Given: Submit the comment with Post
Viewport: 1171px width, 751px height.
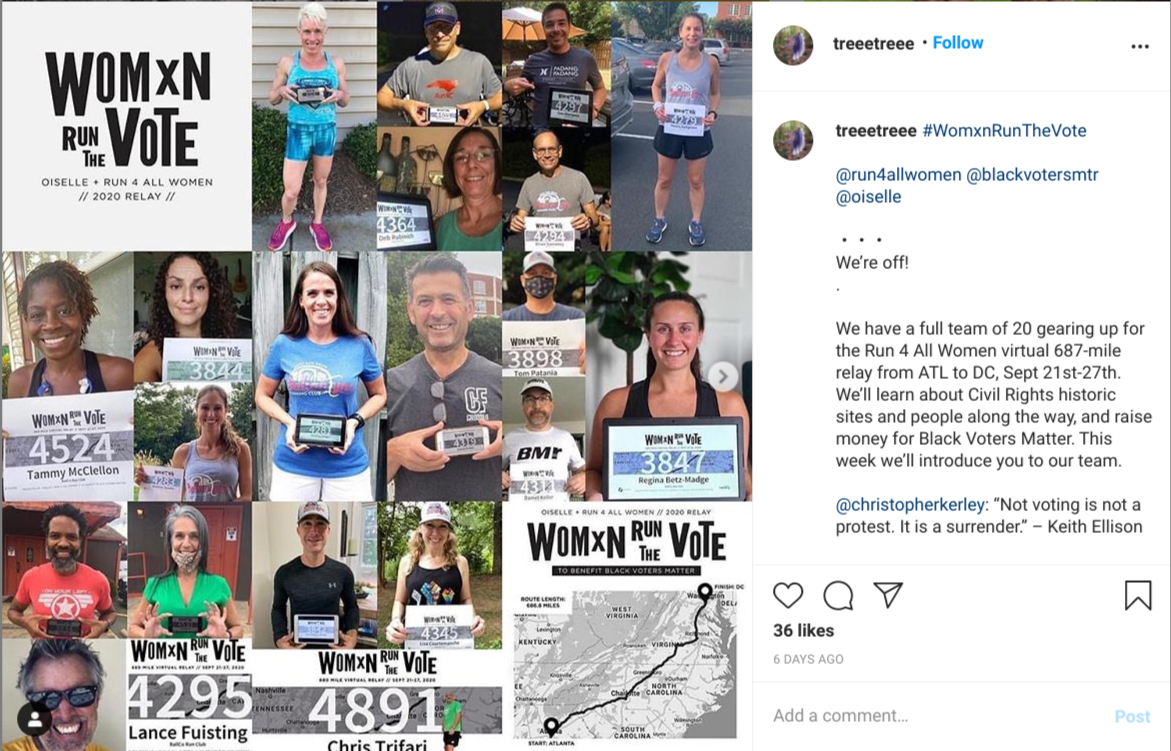Looking at the screenshot, I should tap(1132, 717).
